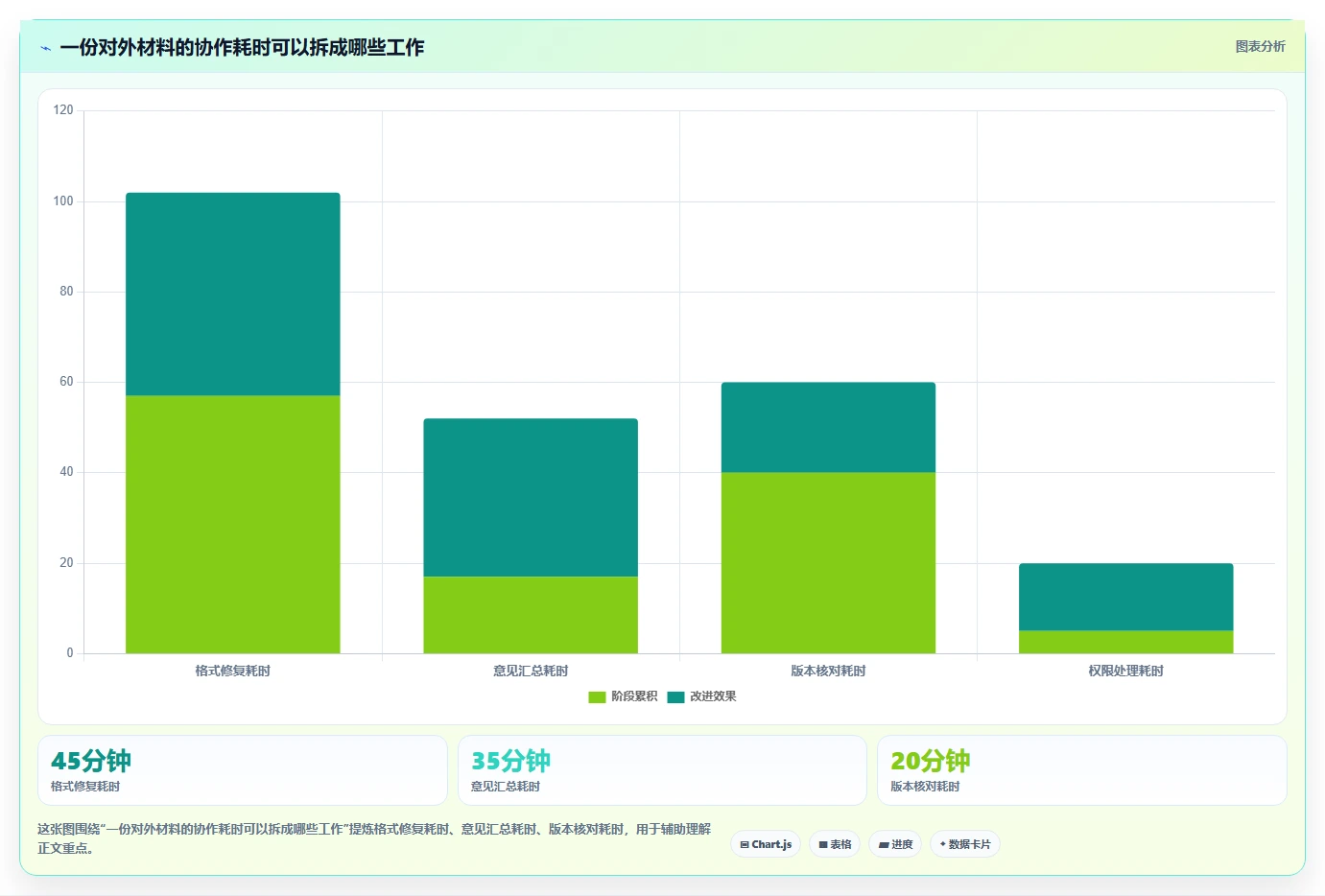The width and height of the screenshot is (1325, 896).
Task: Click the 阶段累积 legend label text
Action: (x=634, y=696)
